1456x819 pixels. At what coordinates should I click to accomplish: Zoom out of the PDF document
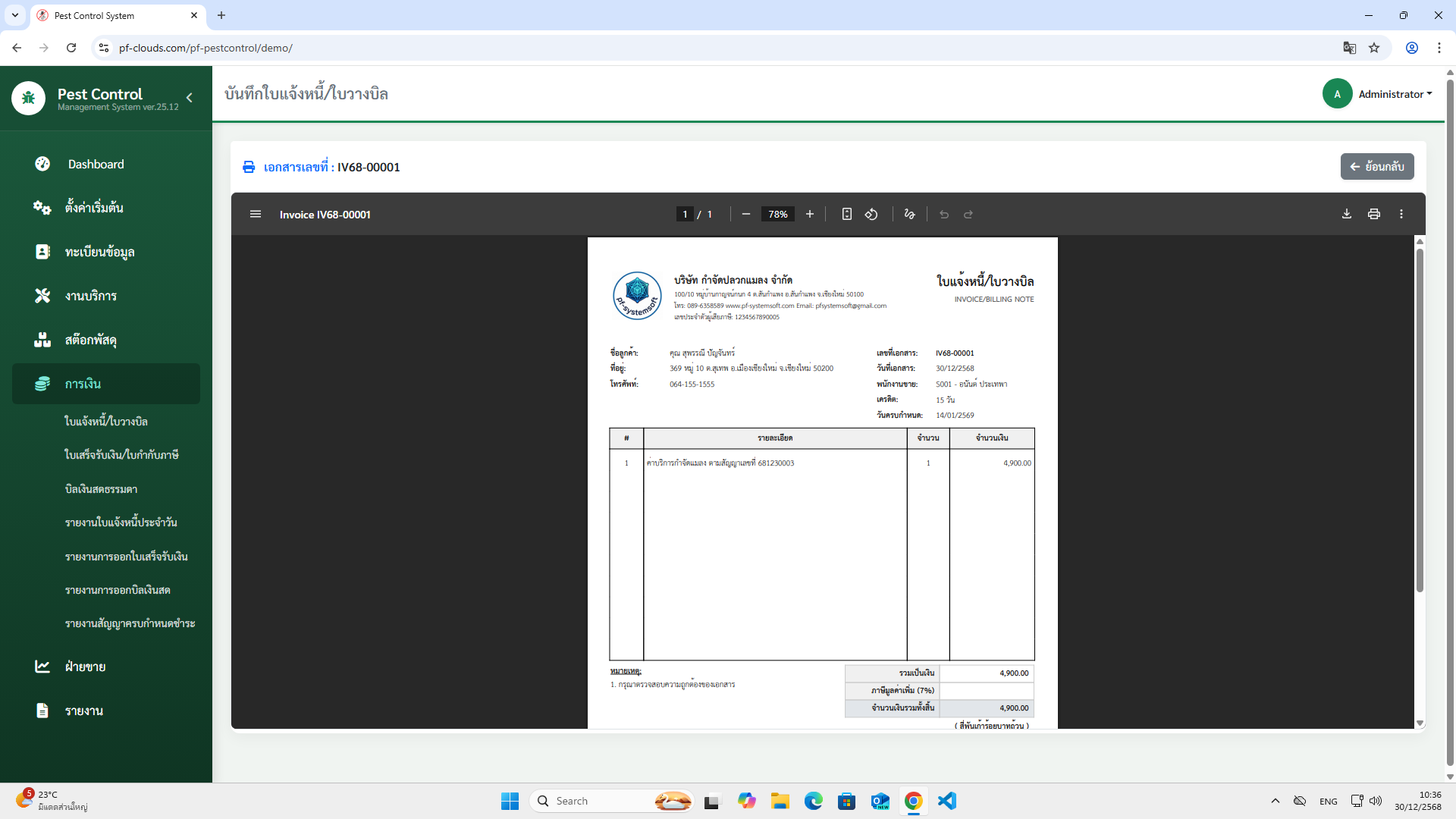click(x=746, y=214)
